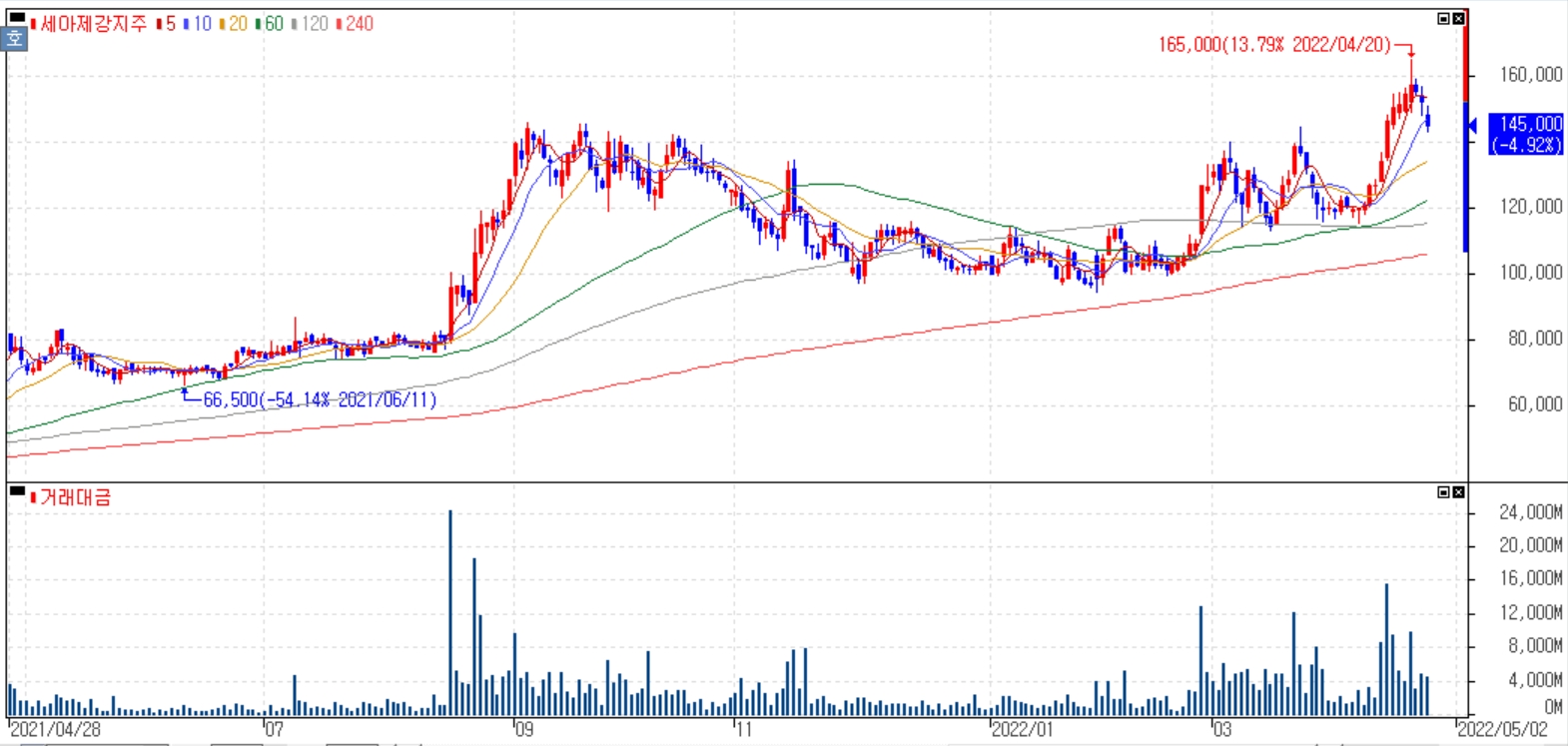The height and width of the screenshot is (746, 1568).
Task: Maximize the 거래대금 volume panel
Action: [x=1443, y=492]
